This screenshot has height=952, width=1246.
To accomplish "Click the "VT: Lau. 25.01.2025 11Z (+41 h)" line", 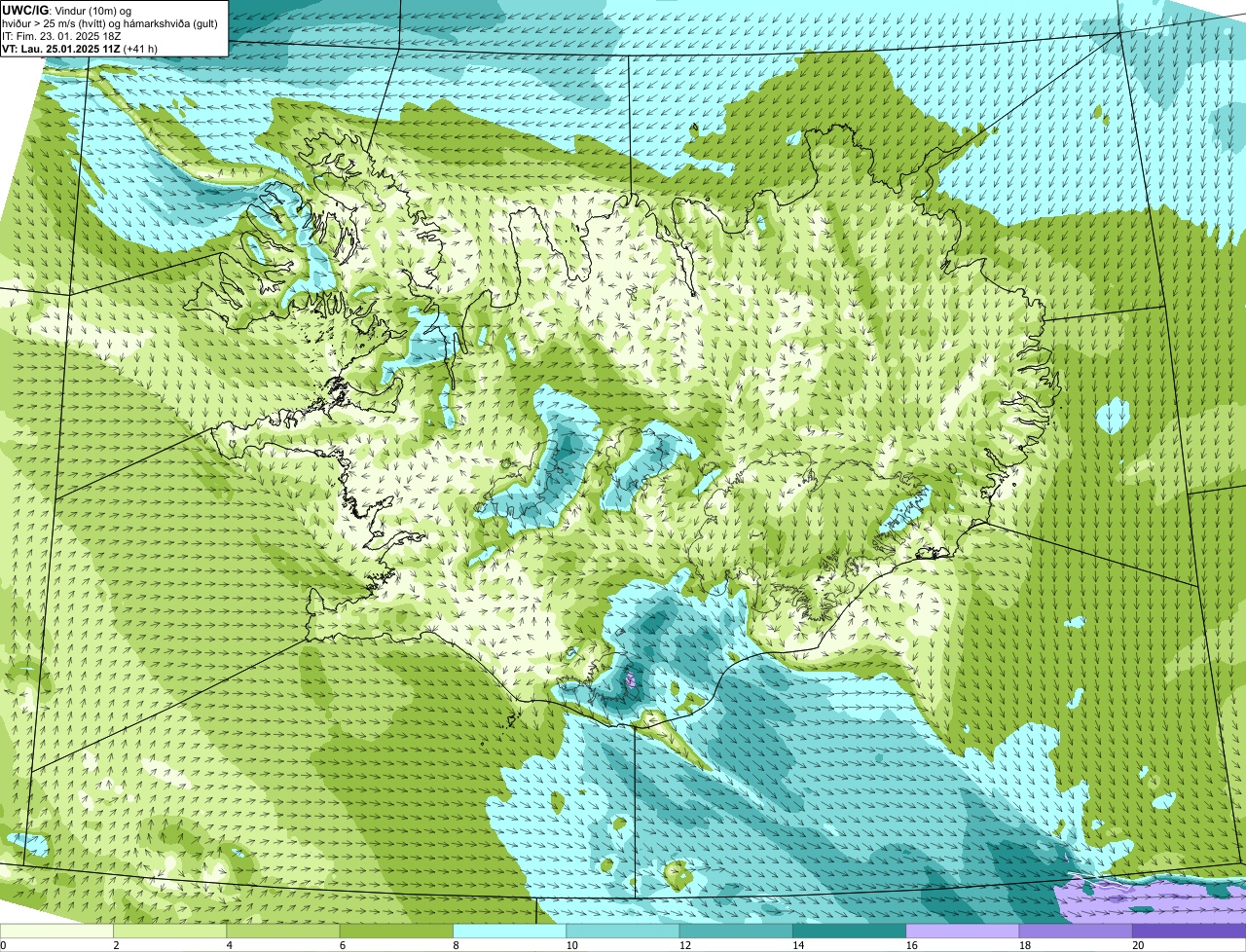I will [80, 48].
